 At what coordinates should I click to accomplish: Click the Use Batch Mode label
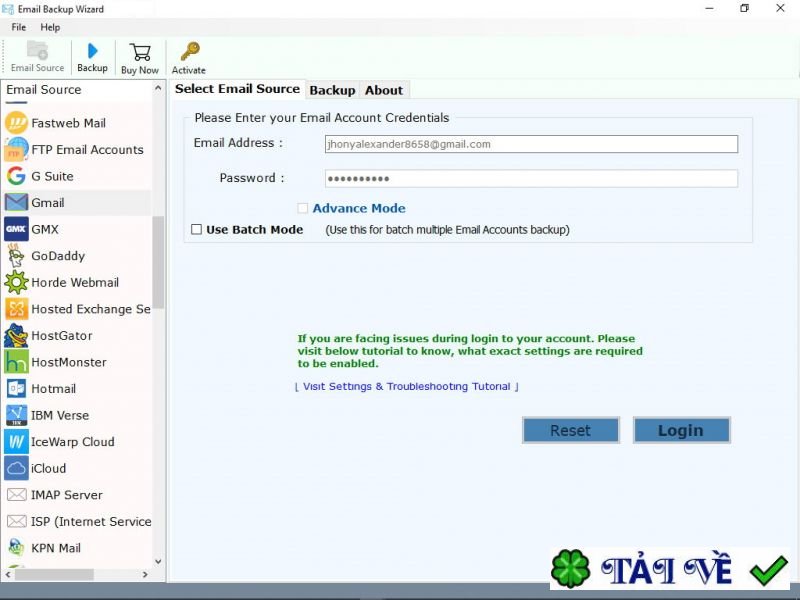tap(255, 230)
